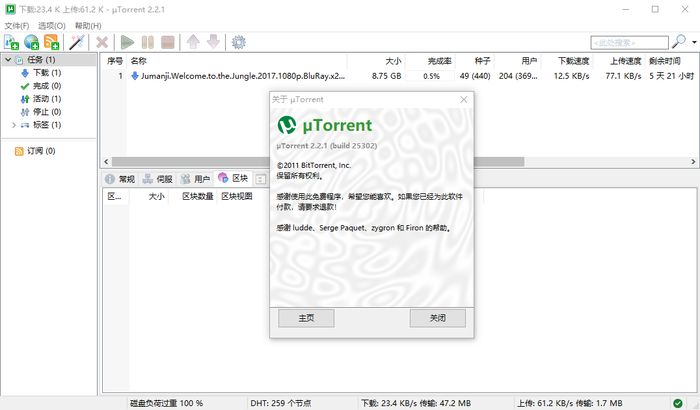
Task: Select 停止 (0) category in sidebar
Action: coord(47,112)
